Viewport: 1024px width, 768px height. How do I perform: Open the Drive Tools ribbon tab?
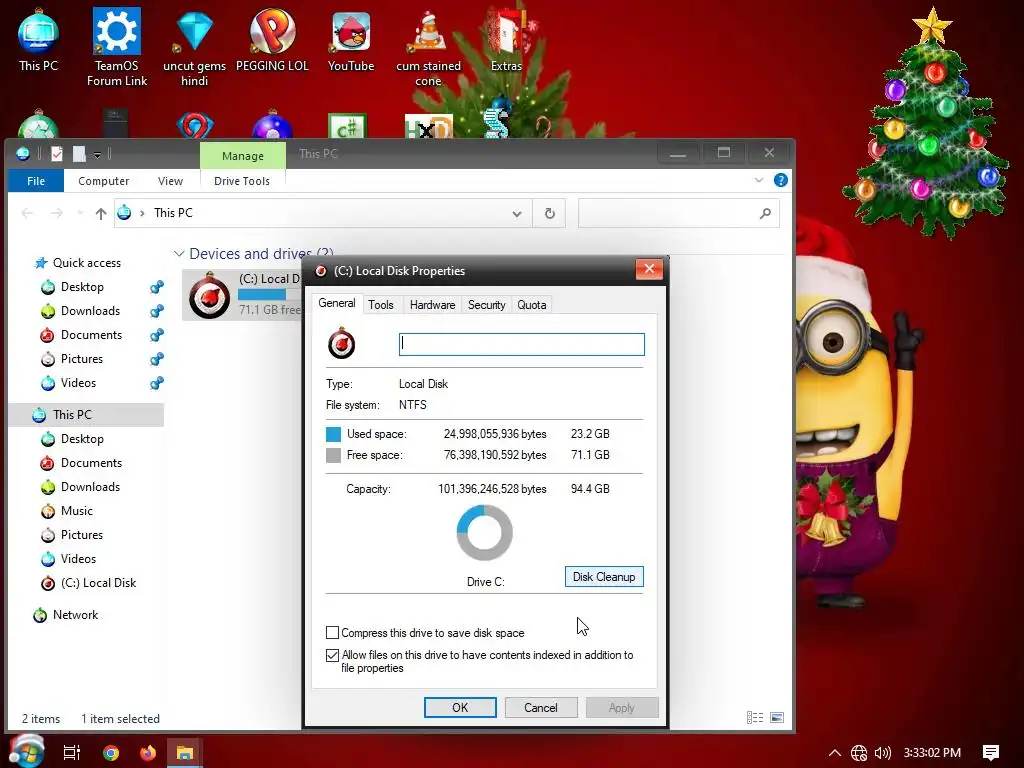(242, 181)
